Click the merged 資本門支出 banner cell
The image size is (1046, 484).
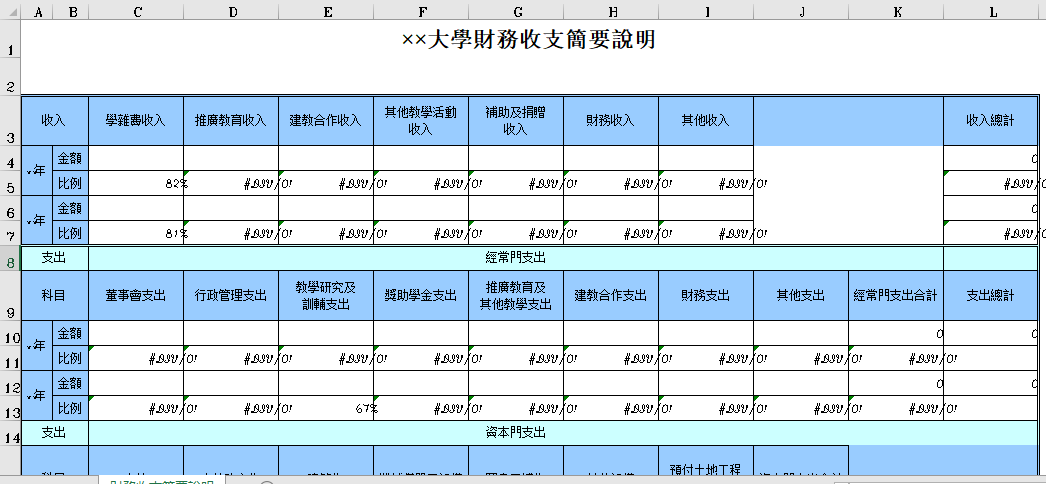click(515, 433)
